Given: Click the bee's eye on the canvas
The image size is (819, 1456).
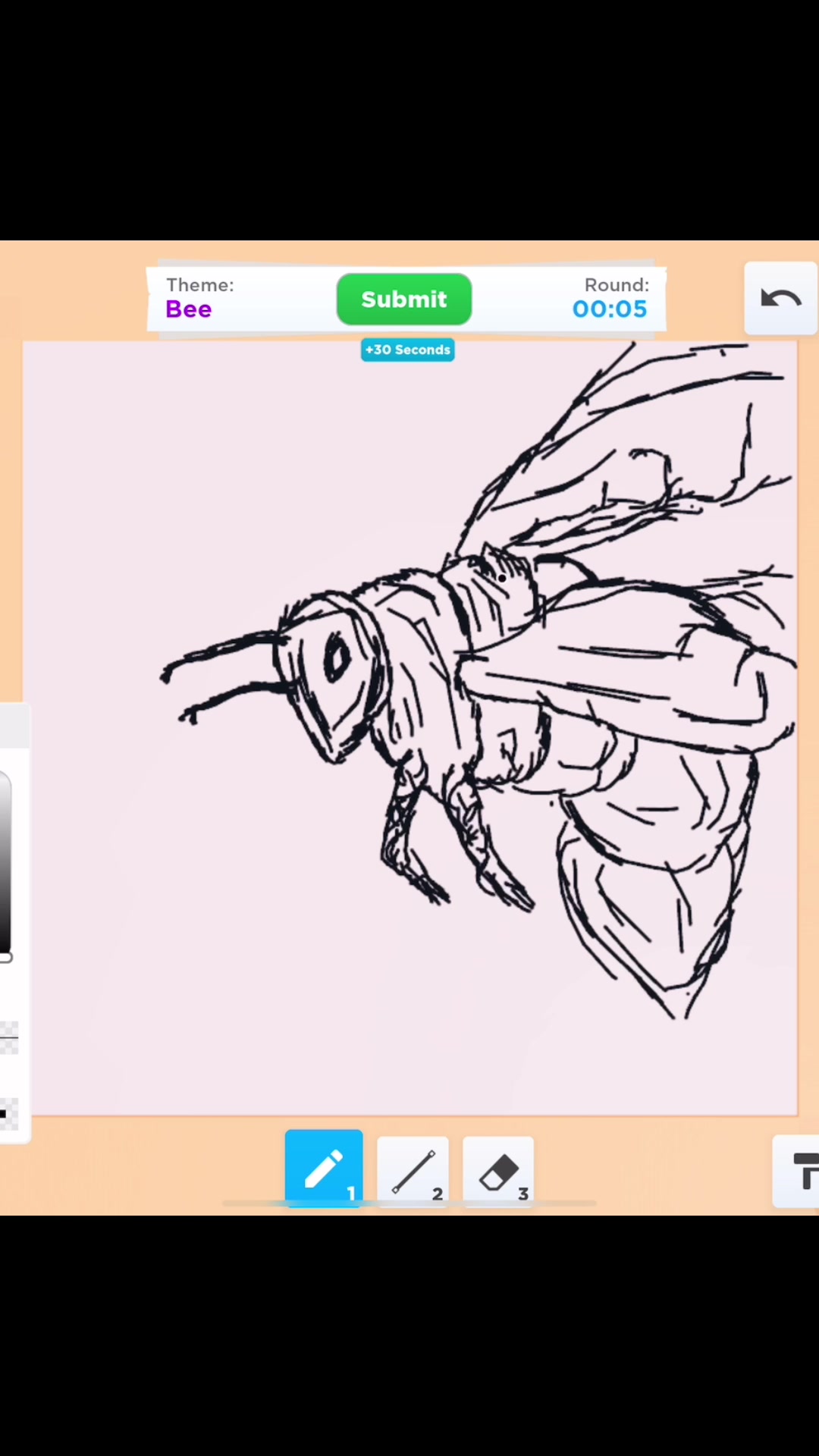Looking at the screenshot, I should [337, 658].
